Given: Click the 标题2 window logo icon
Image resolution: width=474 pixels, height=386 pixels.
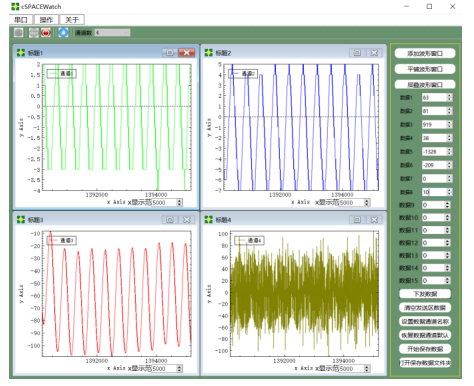Looking at the screenshot, I should pyautogui.click(x=209, y=53).
